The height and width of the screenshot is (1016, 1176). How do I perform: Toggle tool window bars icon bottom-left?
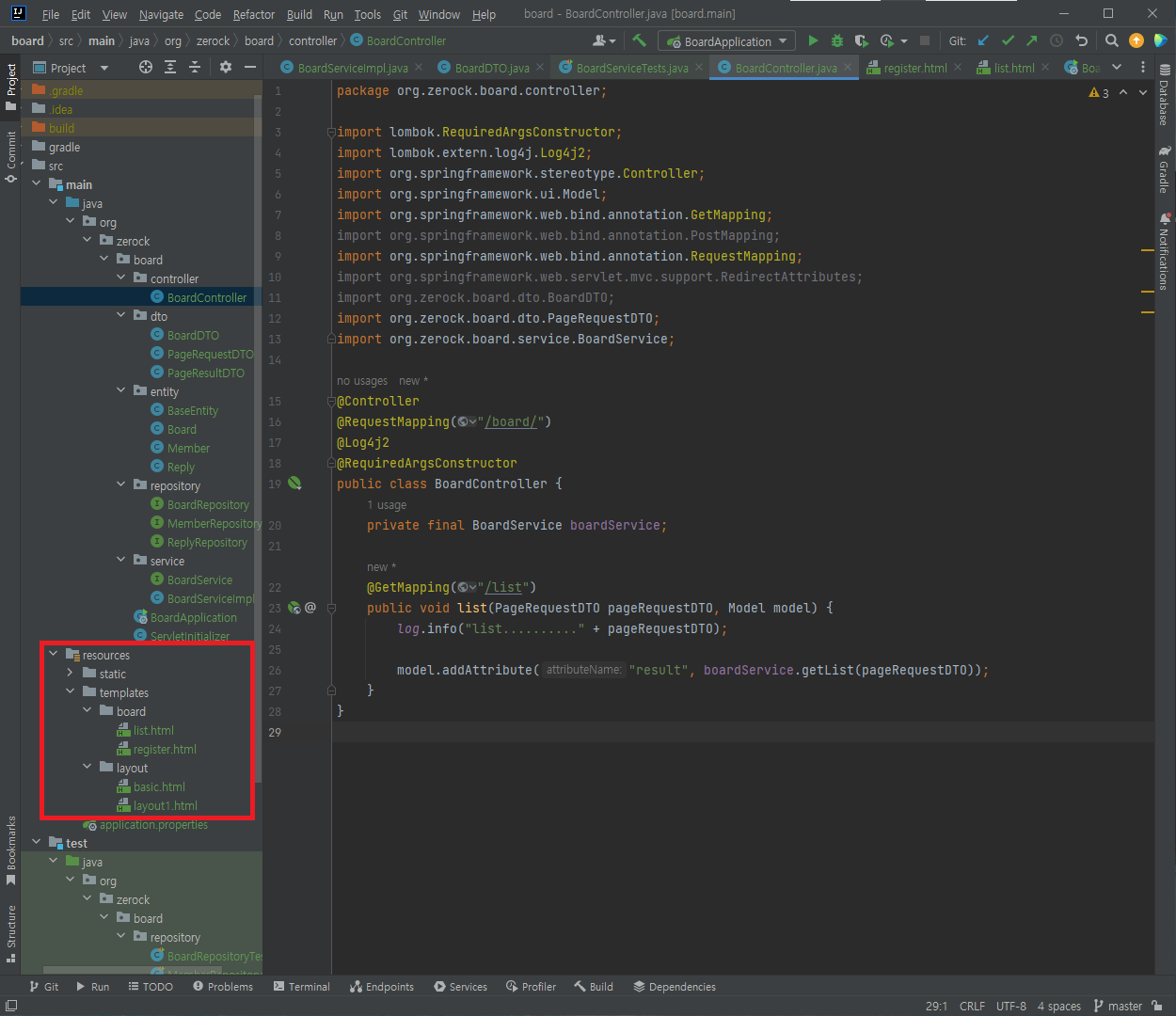pyautogui.click(x=11, y=1006)
